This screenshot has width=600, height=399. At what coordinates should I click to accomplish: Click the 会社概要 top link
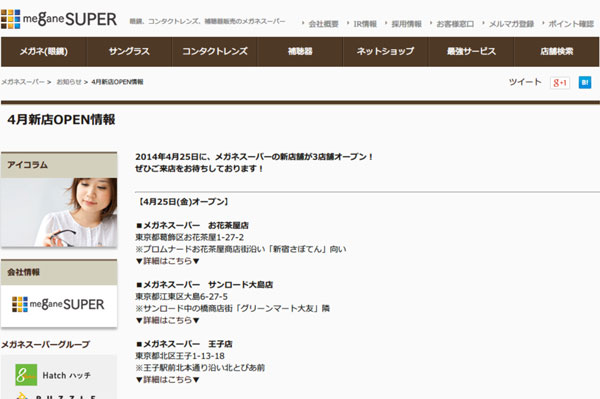pos(323,24)
